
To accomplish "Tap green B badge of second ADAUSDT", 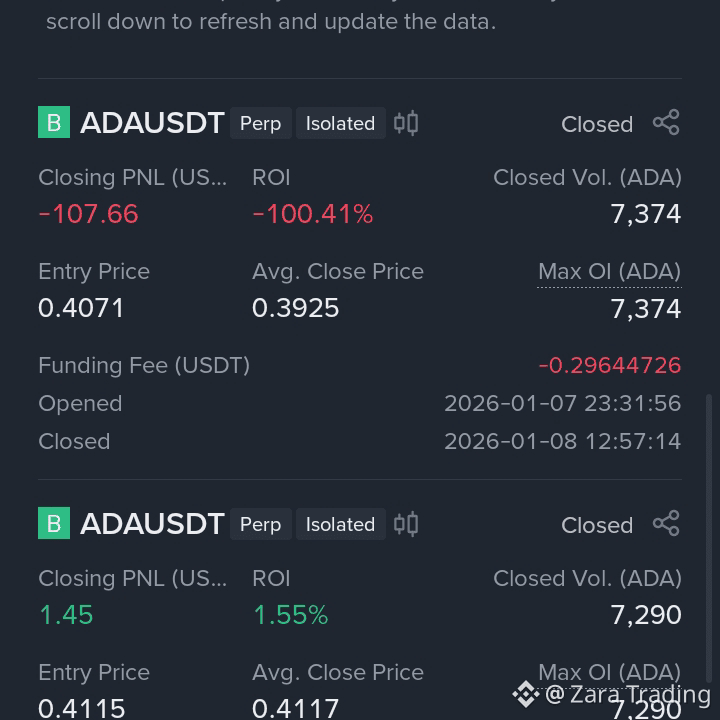I will coord(54,523).
